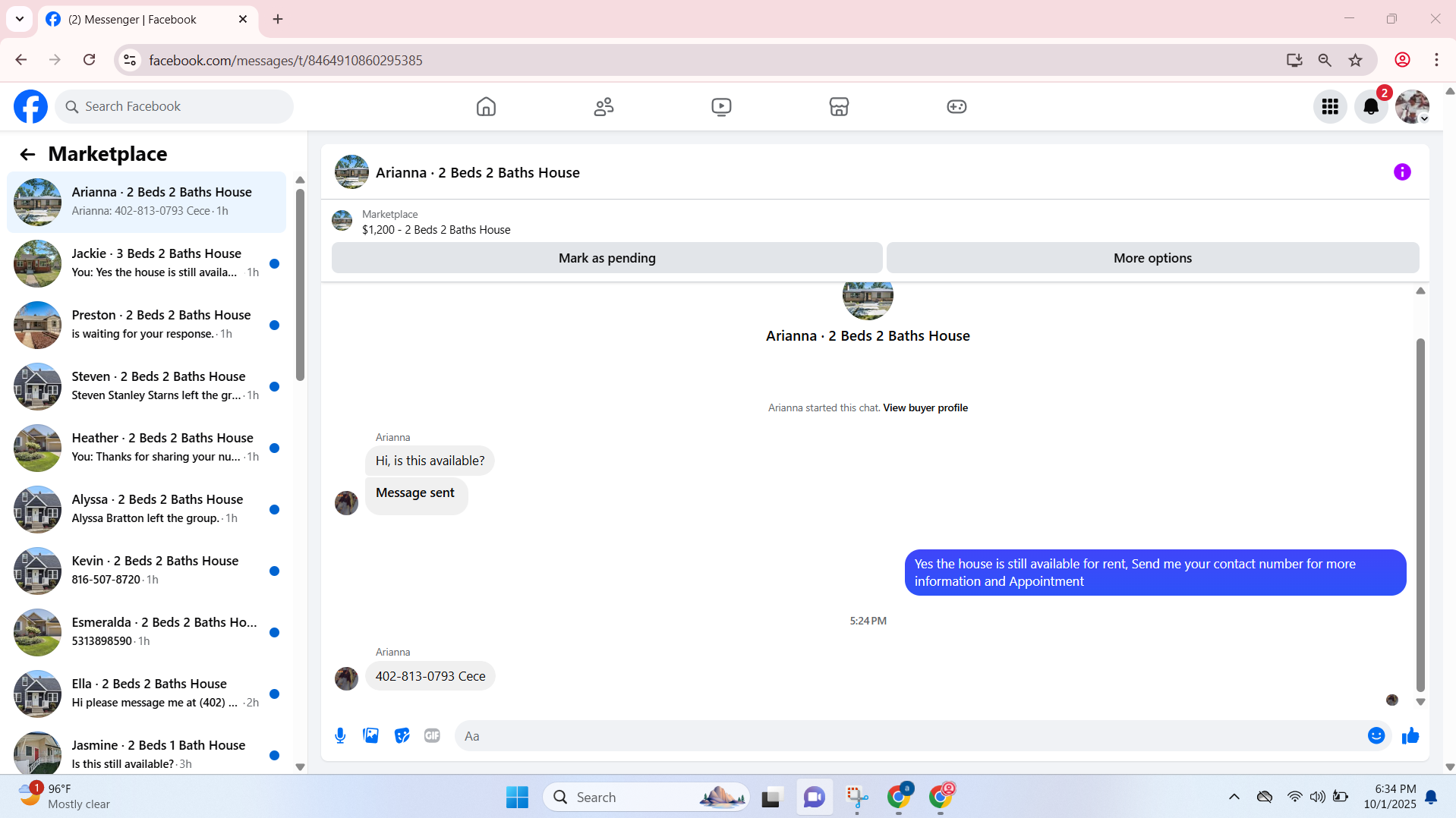Click the blue 'Yes the house is still available' message
The height and width of the screenshot is (818, 1456).
[1155, 573]
